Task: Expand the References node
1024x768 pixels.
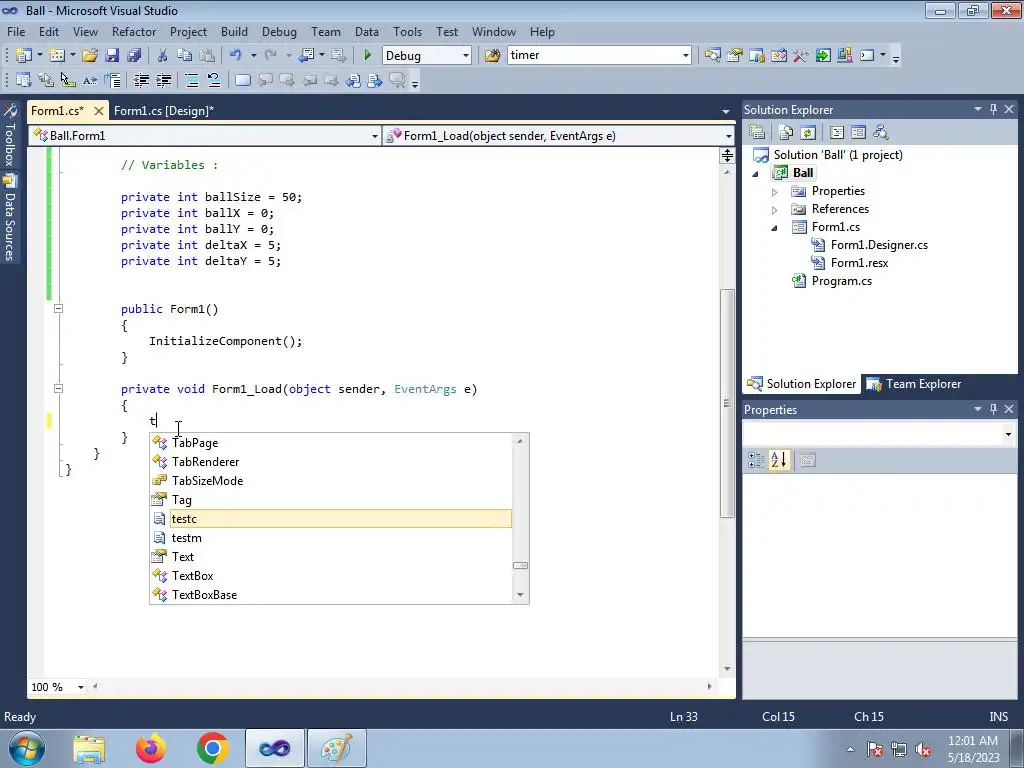Action: 775,210
